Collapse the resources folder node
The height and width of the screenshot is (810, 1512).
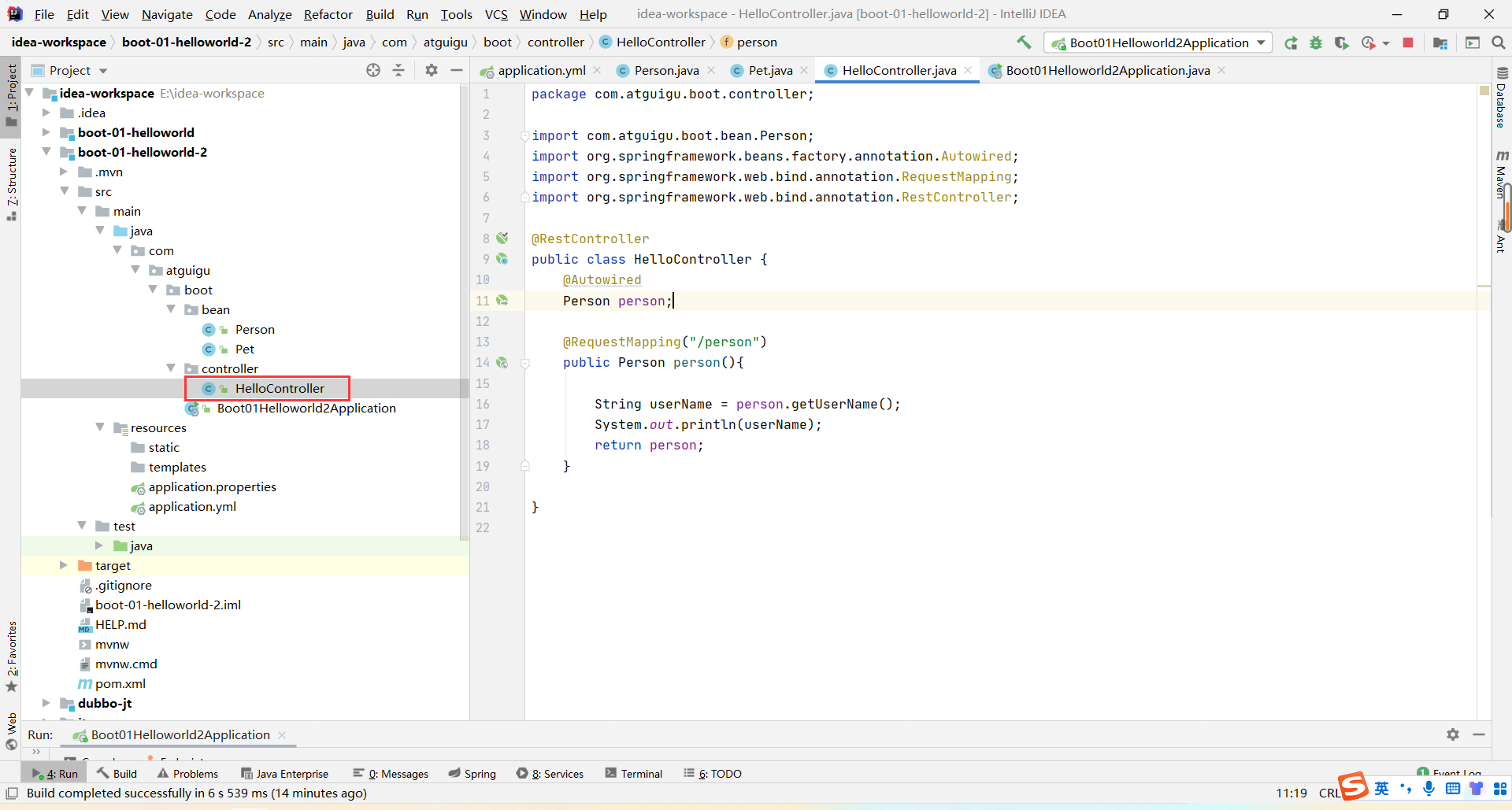(x=100, y=427)
